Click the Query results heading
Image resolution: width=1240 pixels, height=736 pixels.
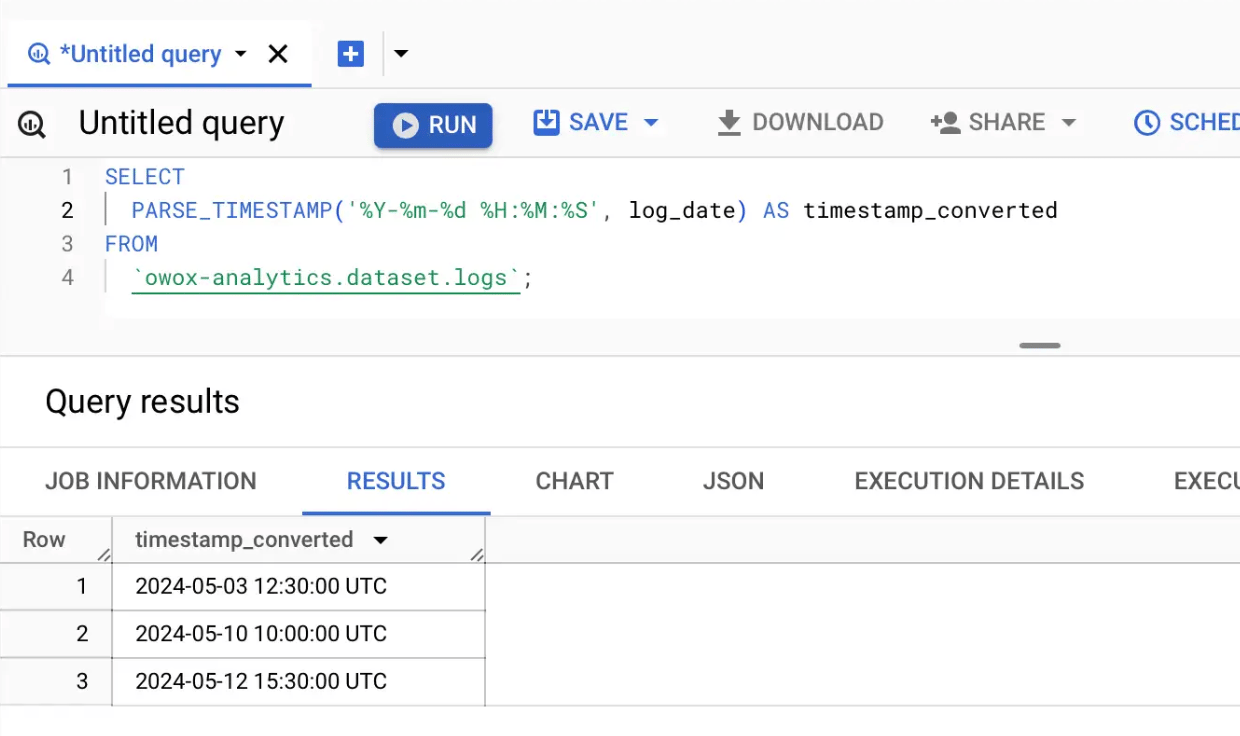tap(143, 402)
